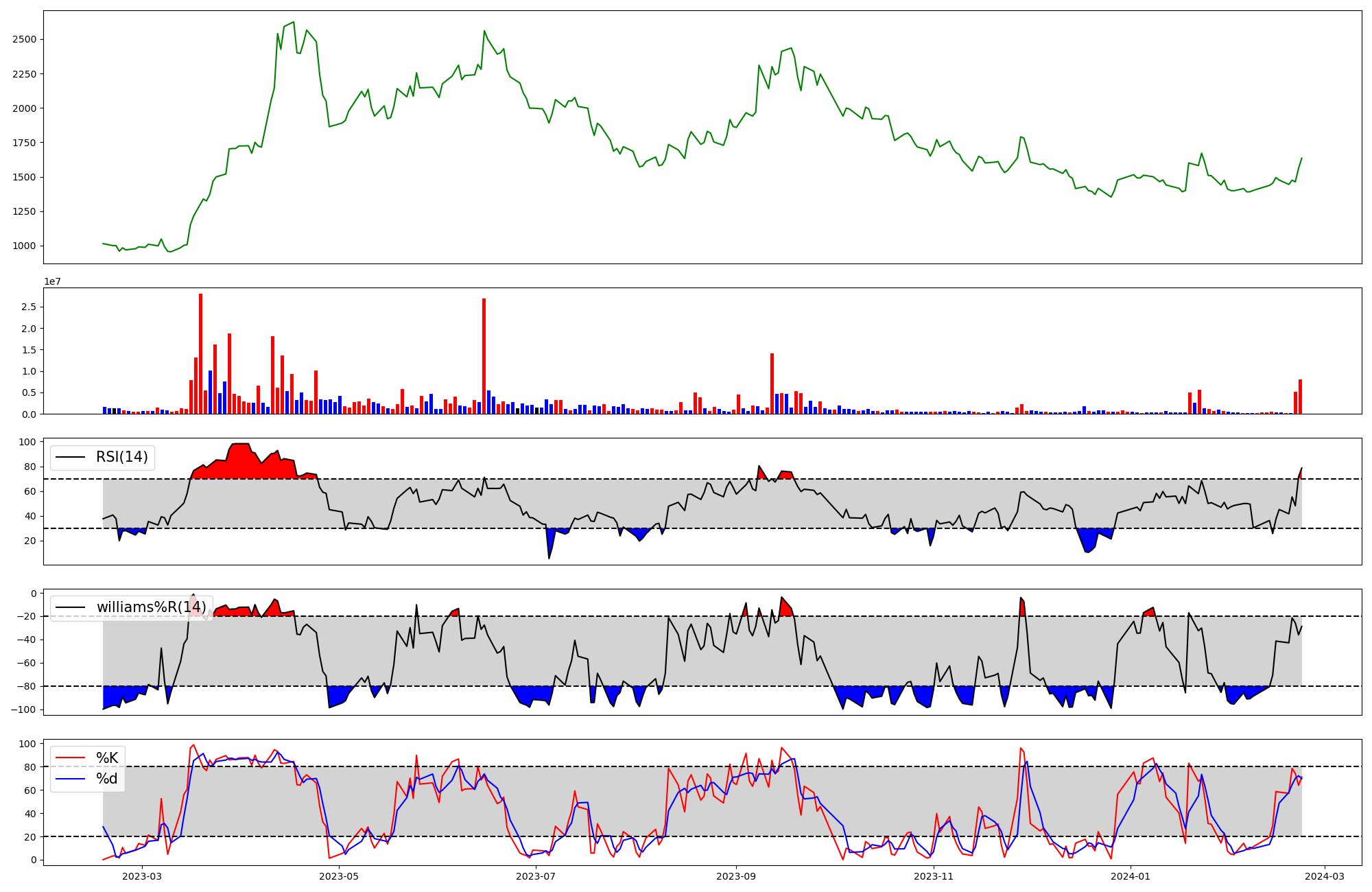1372x892 pixels.
Task: Click the red %K line swatch in legend
Action: pos(71,758)
